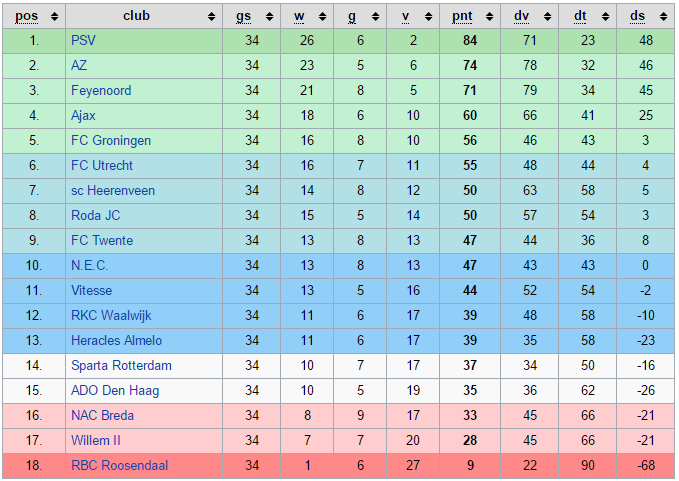679x481 pixels.
Task: Click the sort arrows in club header
Action: (x=211, y=16)
